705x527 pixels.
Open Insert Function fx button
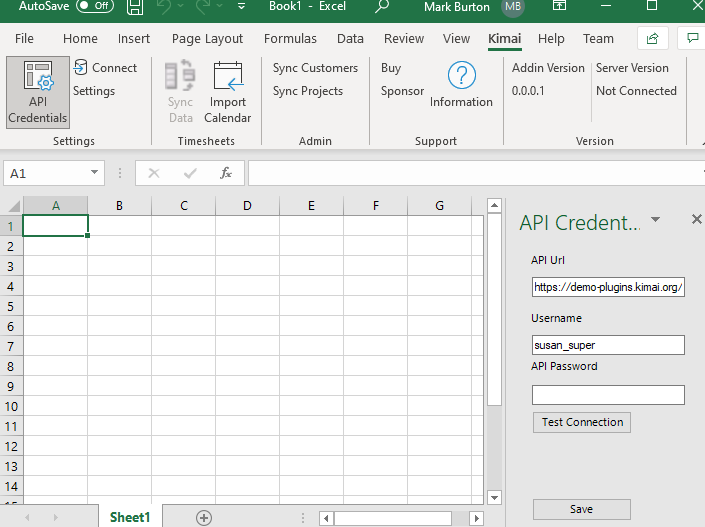226,173
